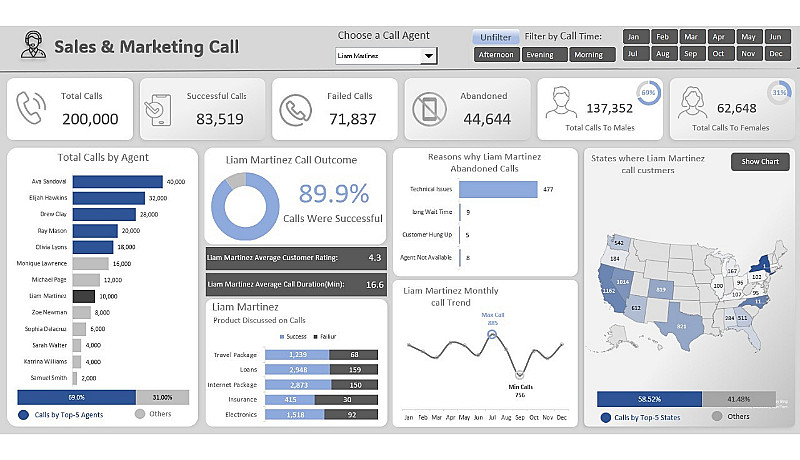Select the Dec month filter

[x=778, y=54]
